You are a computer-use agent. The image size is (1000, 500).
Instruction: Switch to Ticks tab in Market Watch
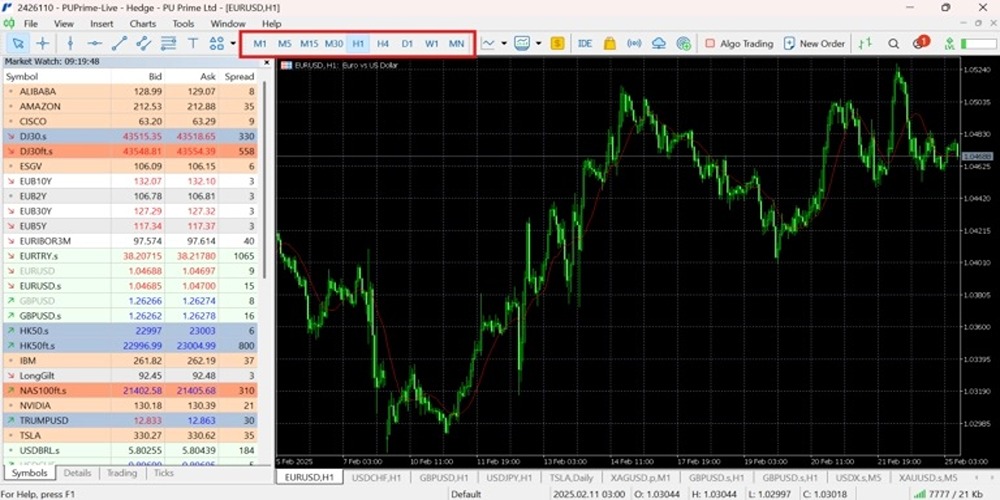[164, 473]
